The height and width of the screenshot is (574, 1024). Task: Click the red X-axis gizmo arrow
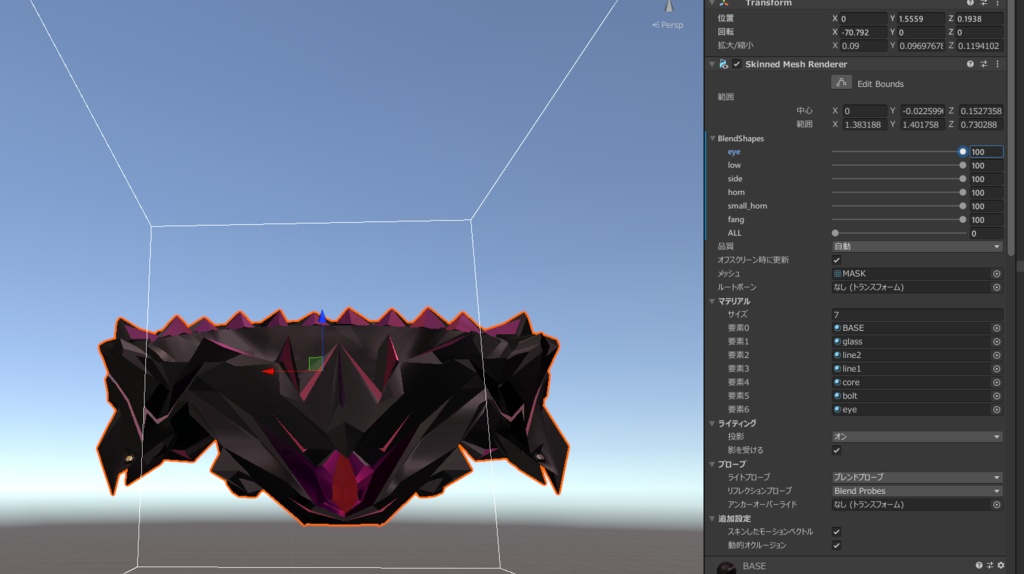coord(268,372)
